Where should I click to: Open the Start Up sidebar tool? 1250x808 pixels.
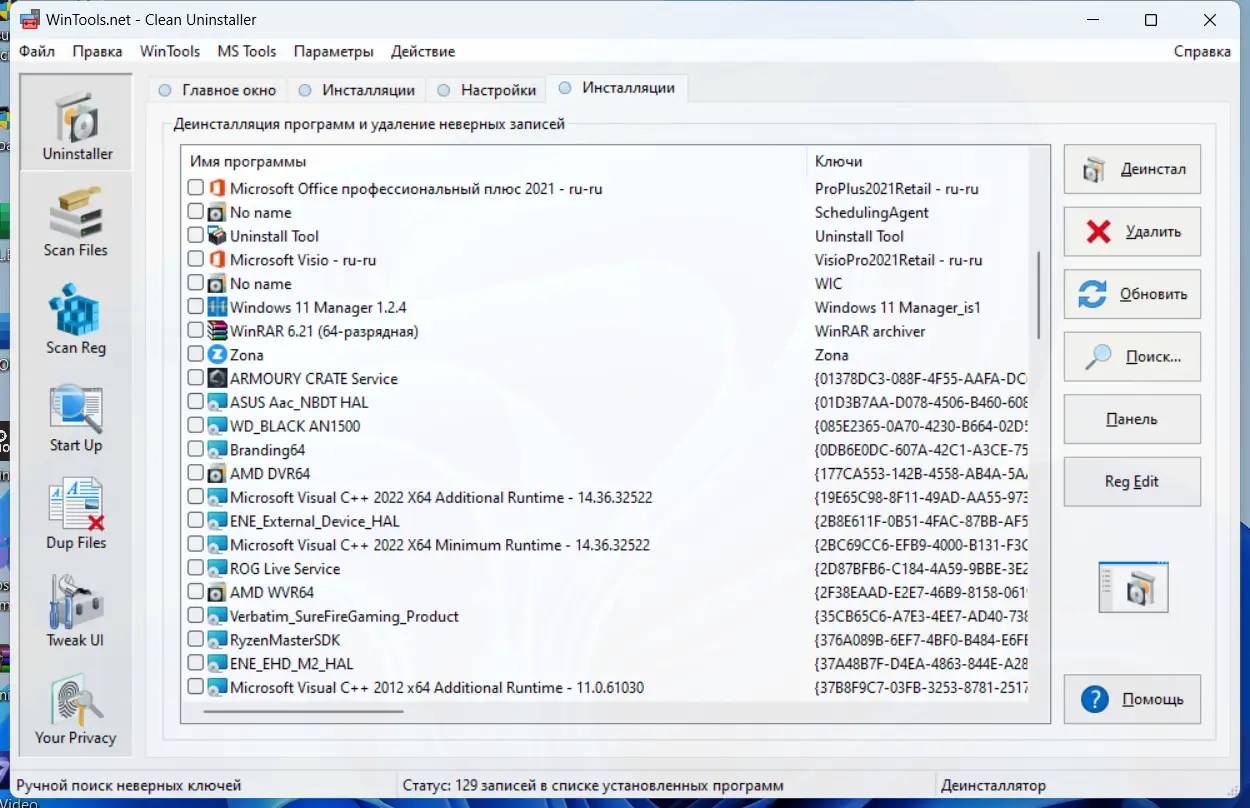click(x=76, y=417)
